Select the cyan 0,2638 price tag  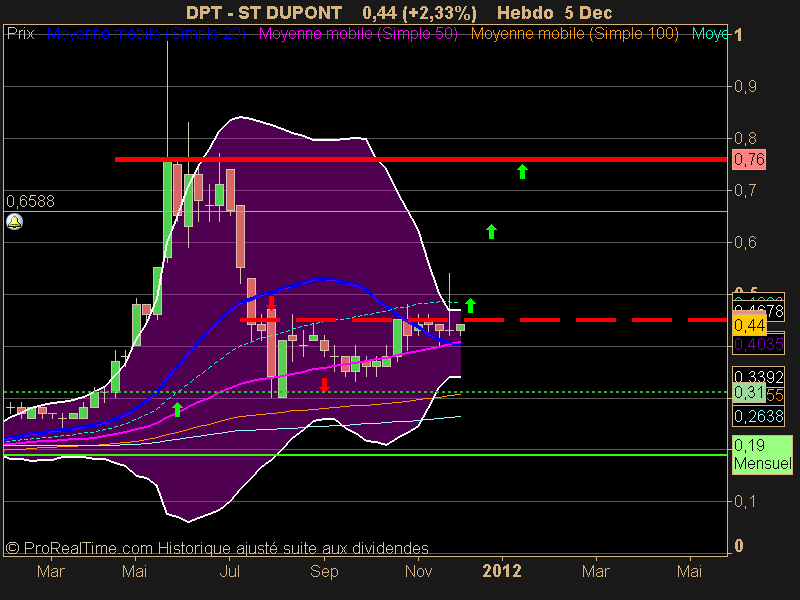(x=758, y=416)
